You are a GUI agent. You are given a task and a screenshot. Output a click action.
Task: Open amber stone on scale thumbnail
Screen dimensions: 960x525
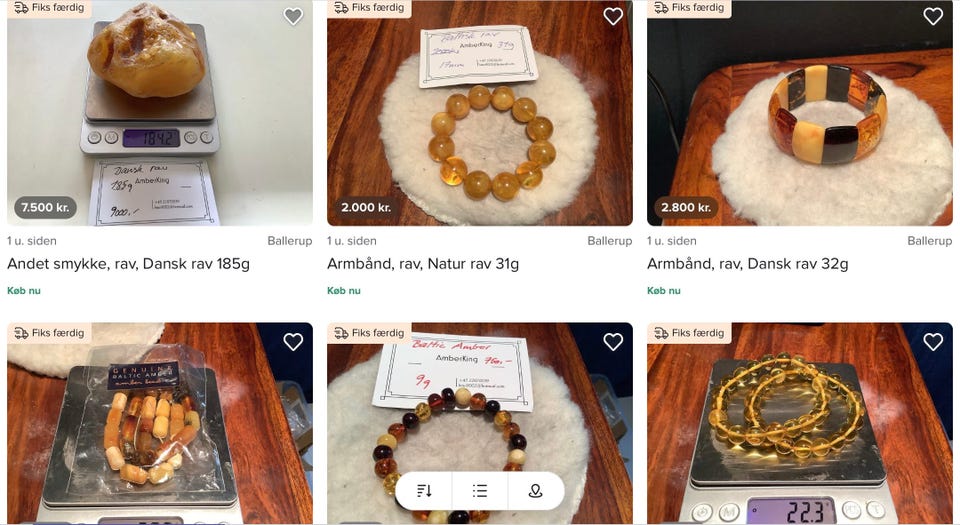pos(160,113)
